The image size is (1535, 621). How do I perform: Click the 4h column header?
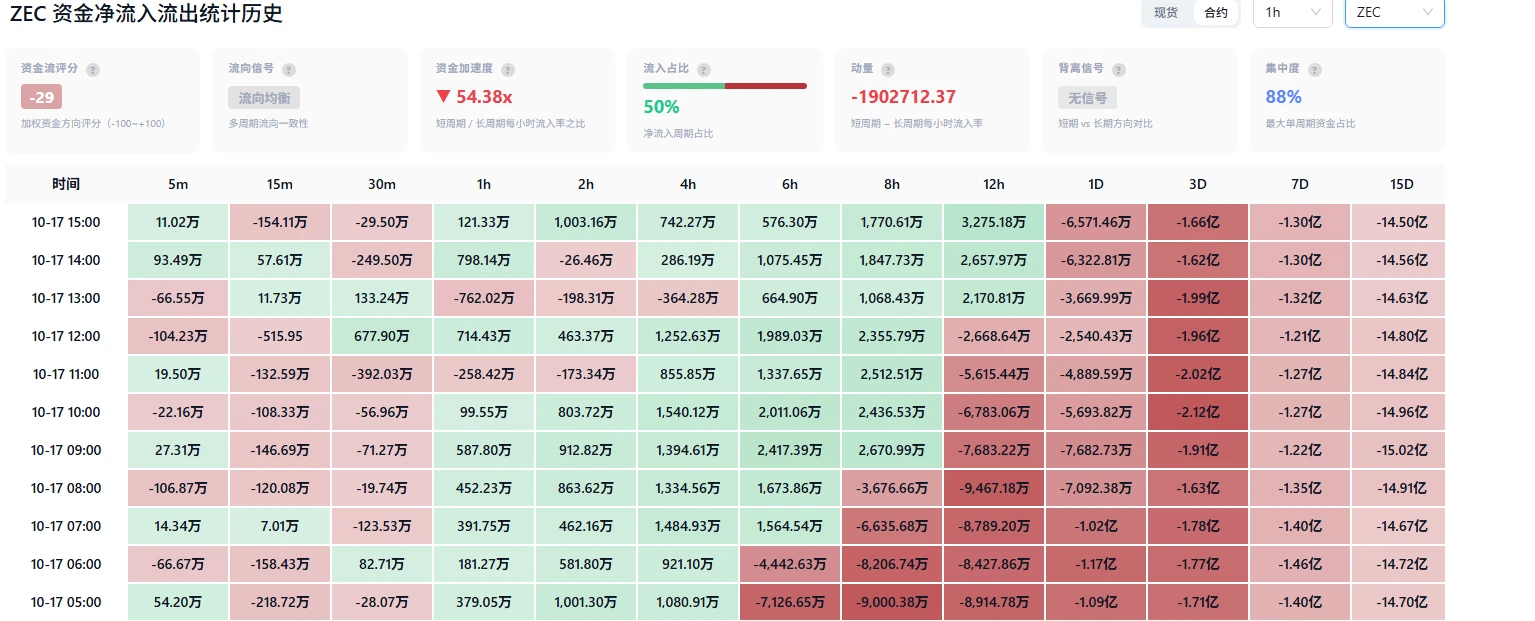pyautogui.click(x=688, y=184)
